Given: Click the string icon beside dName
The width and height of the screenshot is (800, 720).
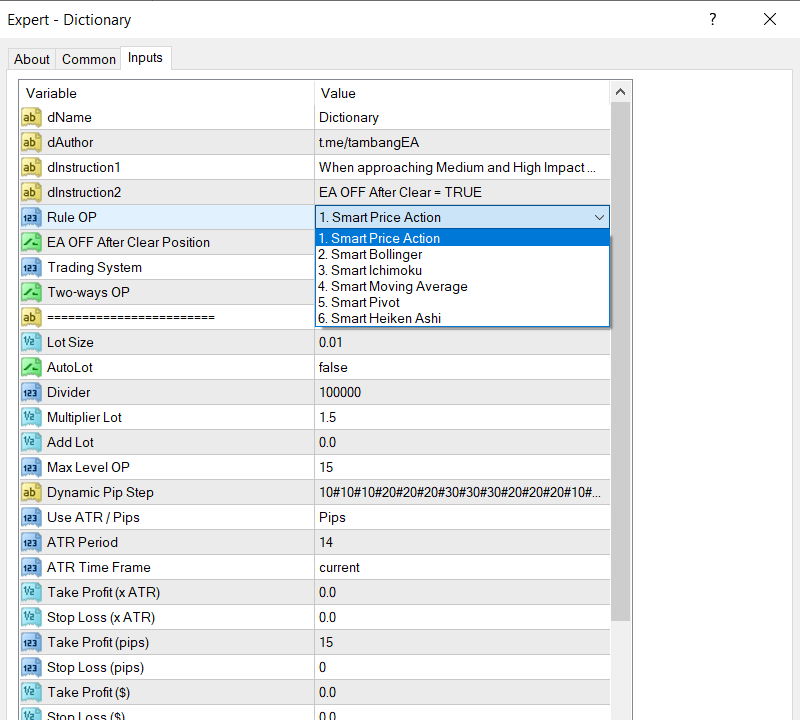Looking at the screenshot, I should (x=31, y=117).
